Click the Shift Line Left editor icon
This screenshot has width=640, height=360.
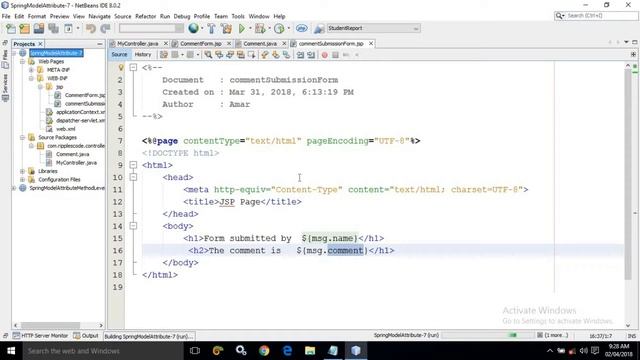(x=300, y=55)
